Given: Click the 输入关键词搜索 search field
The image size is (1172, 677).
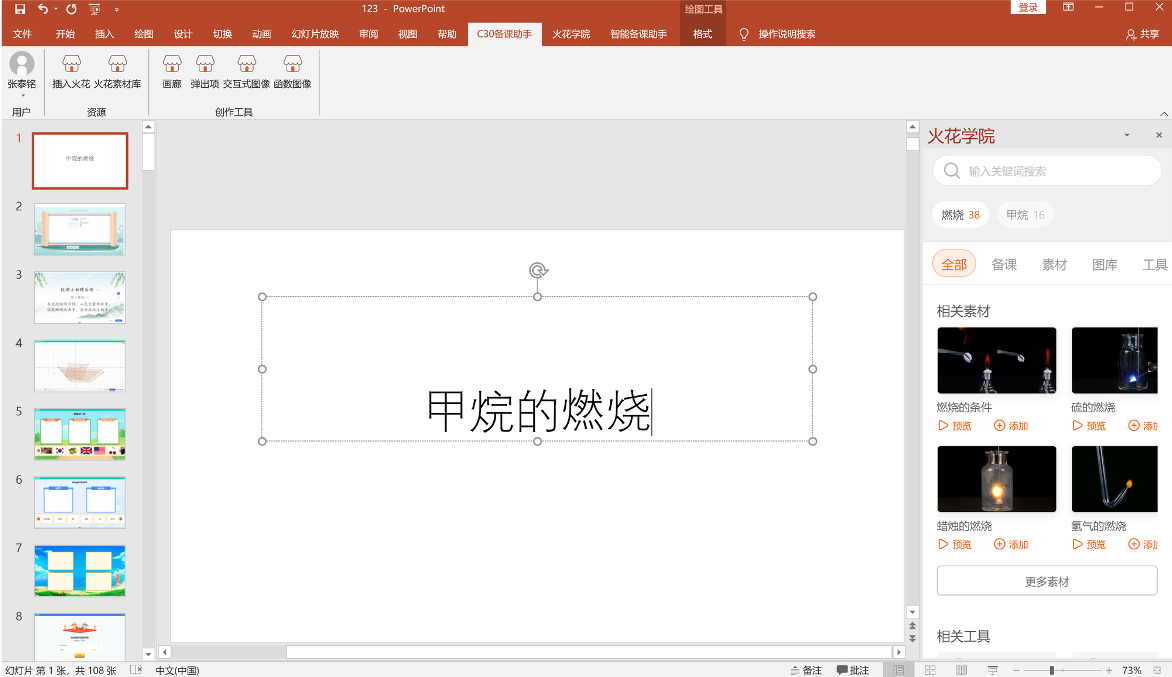Looking at the screenshot, I should 1046,171.
